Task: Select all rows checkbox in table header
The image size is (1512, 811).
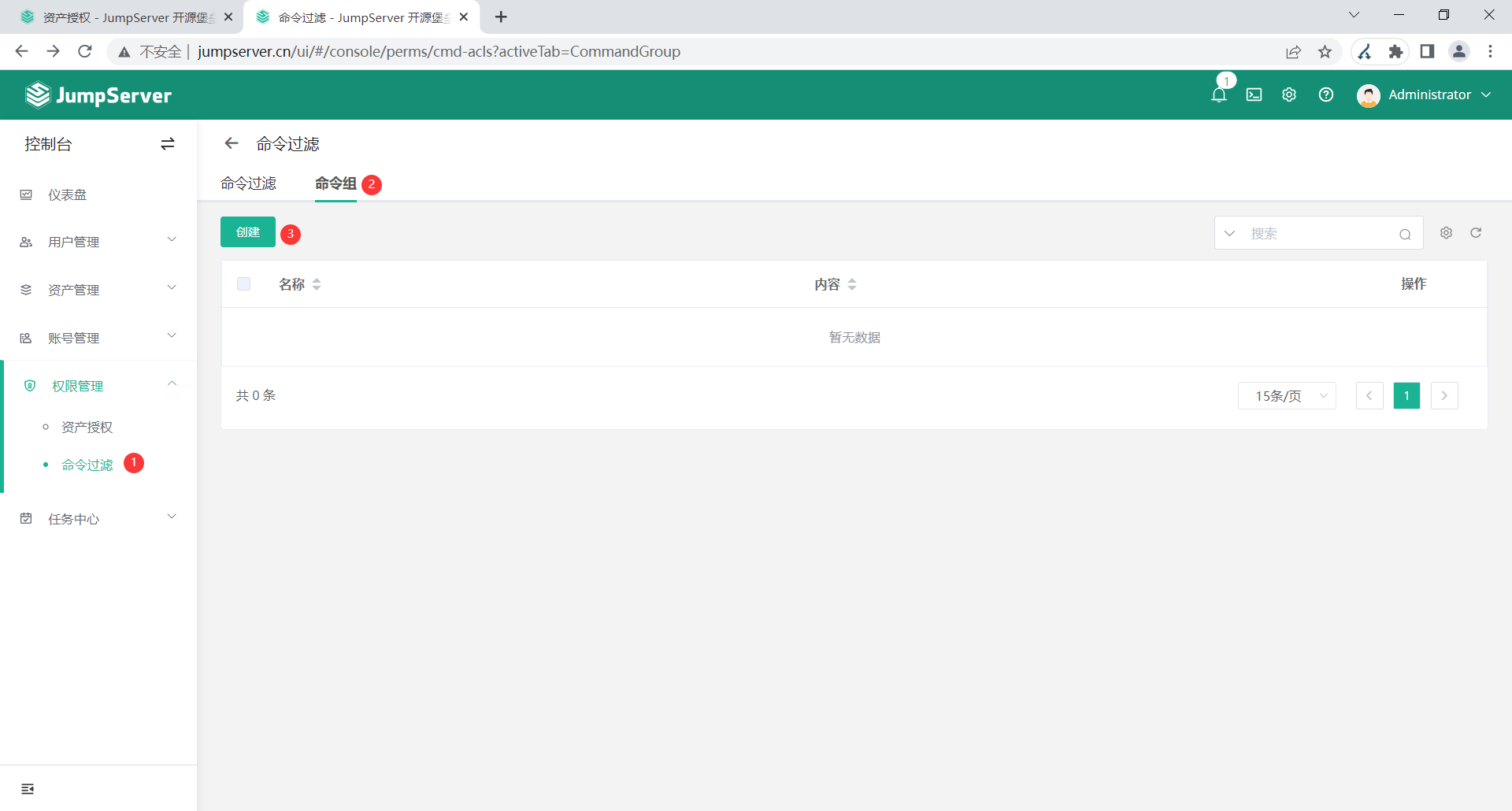Action: (244, 284)
